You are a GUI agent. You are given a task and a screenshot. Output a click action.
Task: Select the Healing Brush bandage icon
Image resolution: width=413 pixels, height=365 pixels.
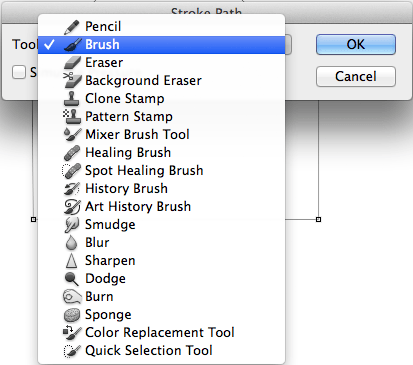tap(72, 152)
